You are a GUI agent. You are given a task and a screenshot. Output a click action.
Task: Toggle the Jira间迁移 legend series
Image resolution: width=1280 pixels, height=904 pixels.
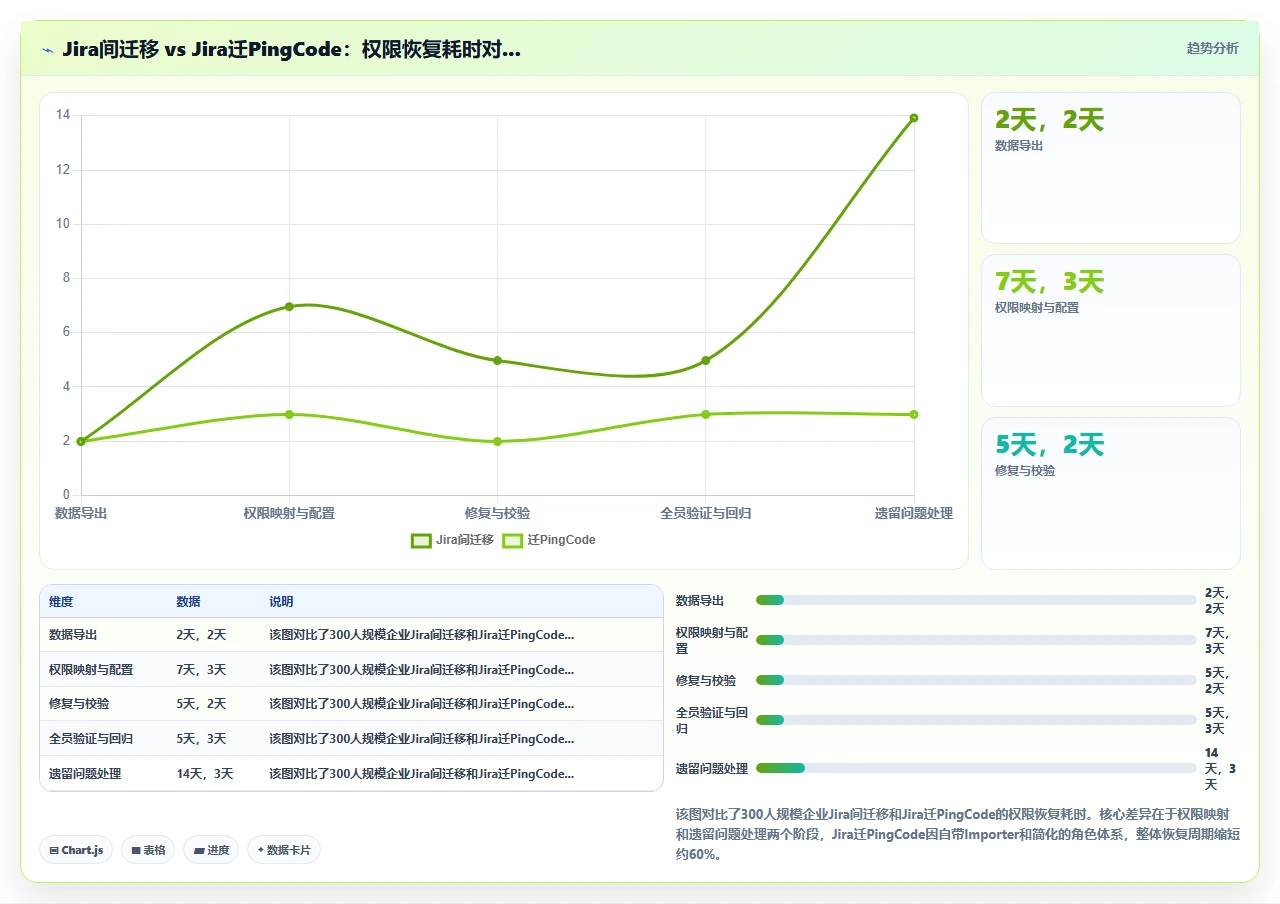click(452, 540)
